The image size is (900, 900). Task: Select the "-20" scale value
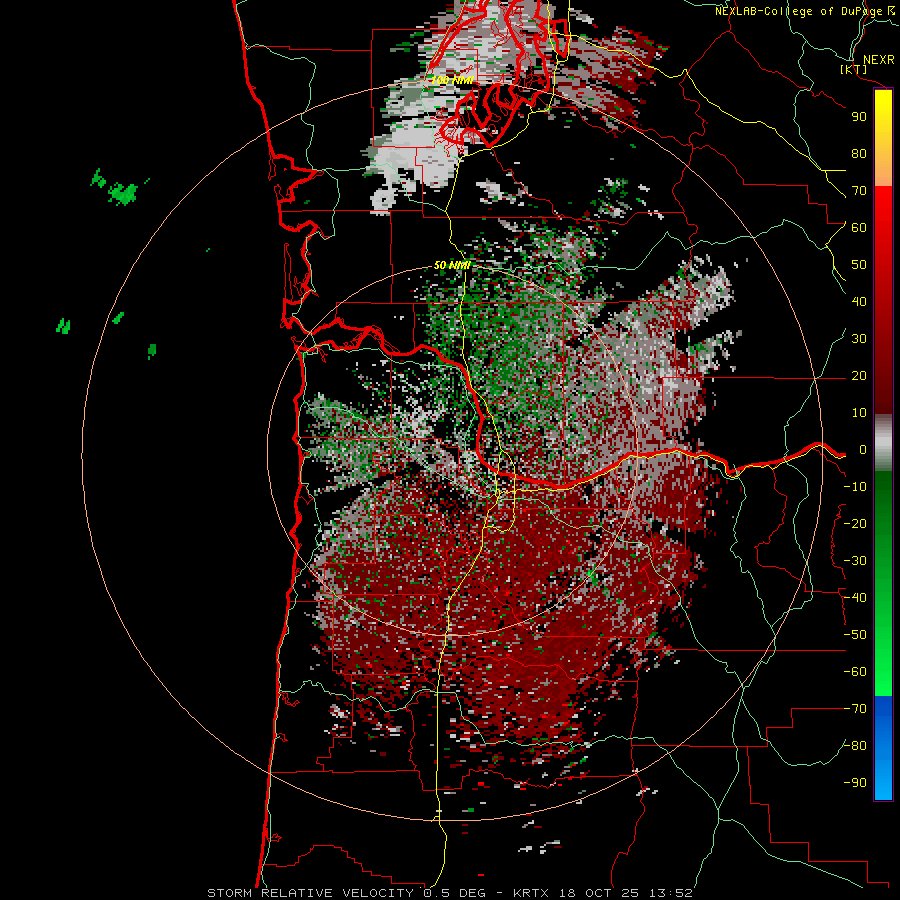pos(855,523)
